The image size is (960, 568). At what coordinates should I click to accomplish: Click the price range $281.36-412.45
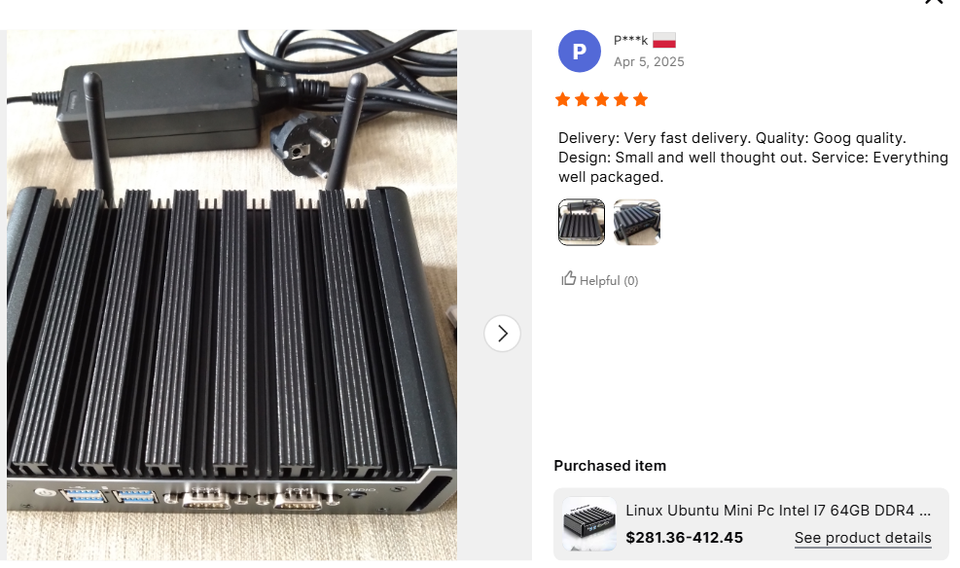pyautogui.click(x=684, y=537)
